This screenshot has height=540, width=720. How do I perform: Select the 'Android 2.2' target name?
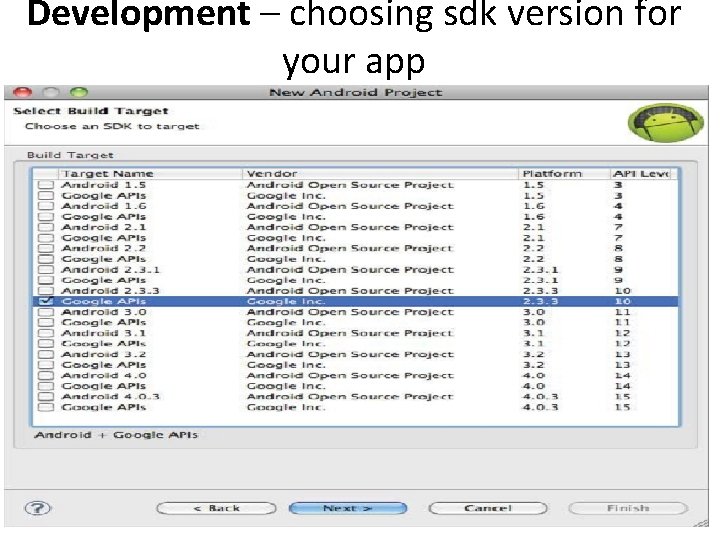click(x=104, y=248)
